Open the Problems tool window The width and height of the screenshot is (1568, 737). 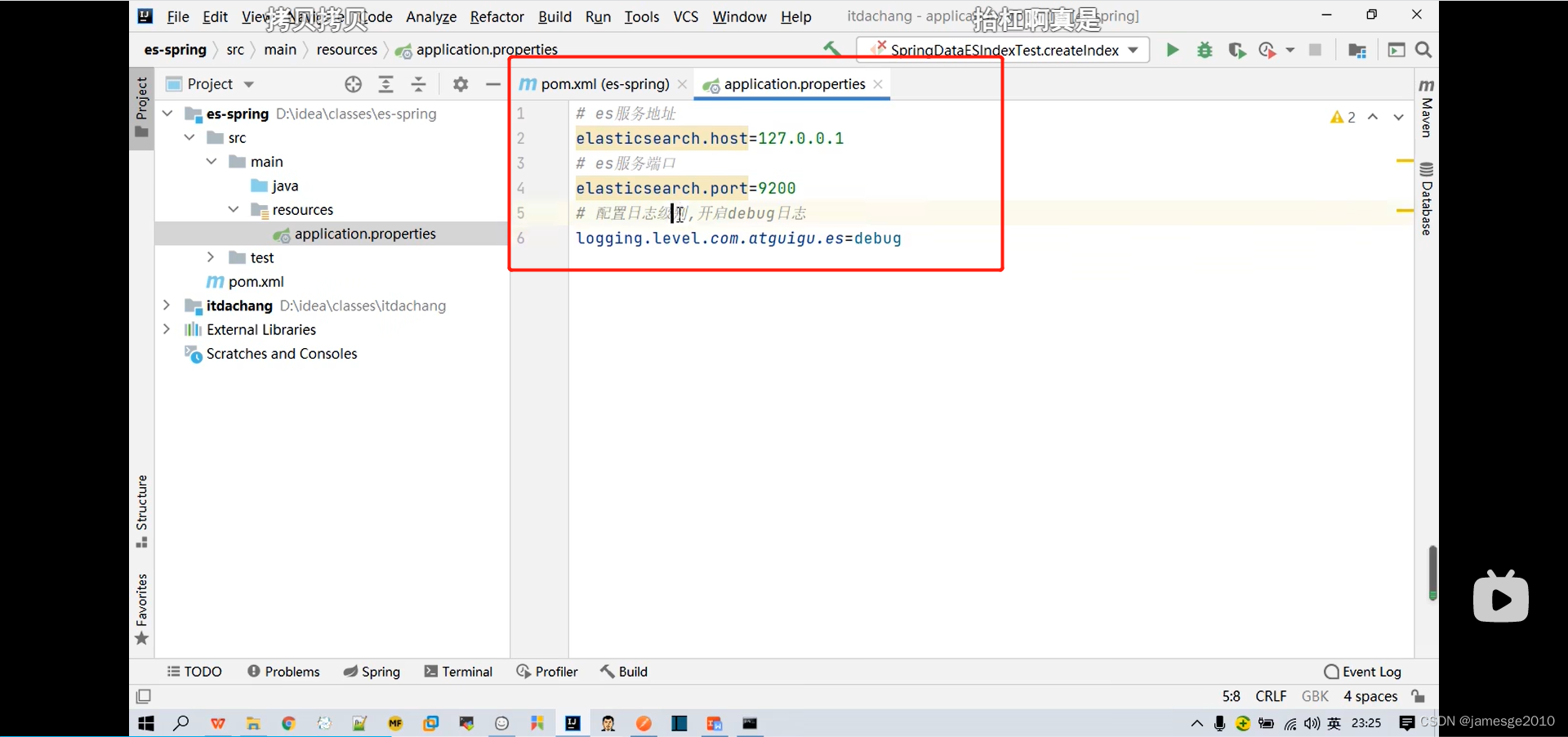283,672
